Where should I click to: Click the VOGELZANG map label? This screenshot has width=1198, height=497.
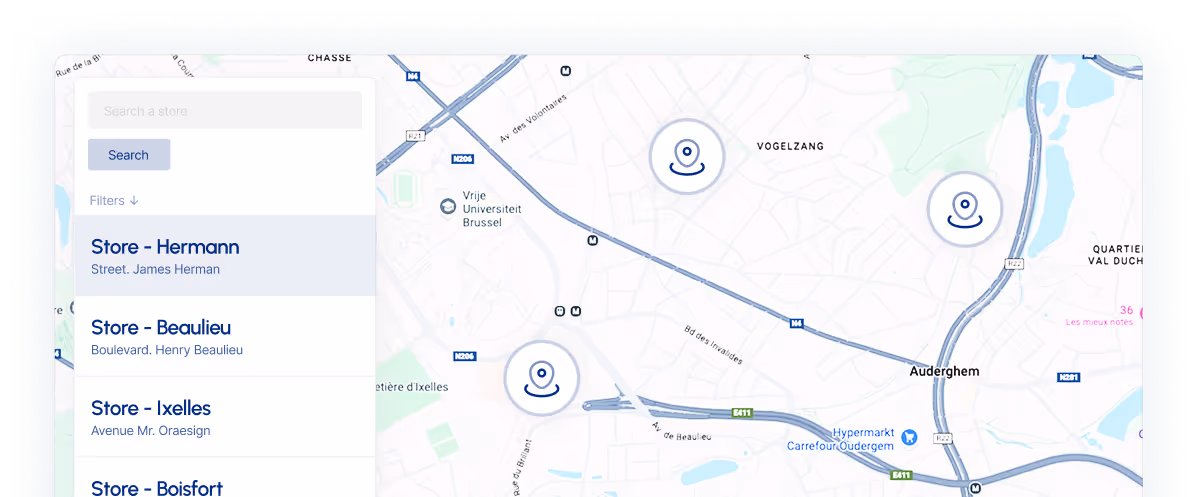(x=790, y=146)
